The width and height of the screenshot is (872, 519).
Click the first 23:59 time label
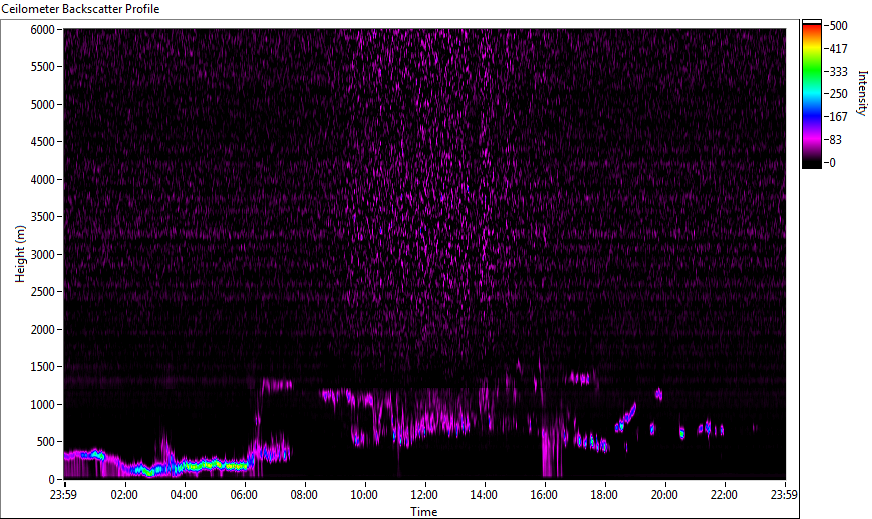pos(63,495)
